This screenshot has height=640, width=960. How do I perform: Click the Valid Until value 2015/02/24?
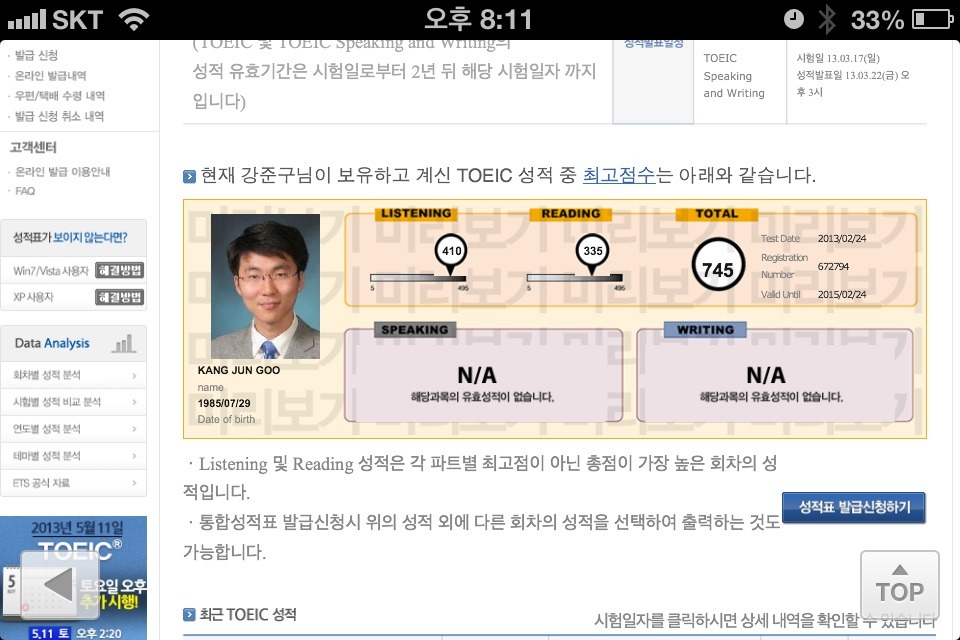click(842, 295)
